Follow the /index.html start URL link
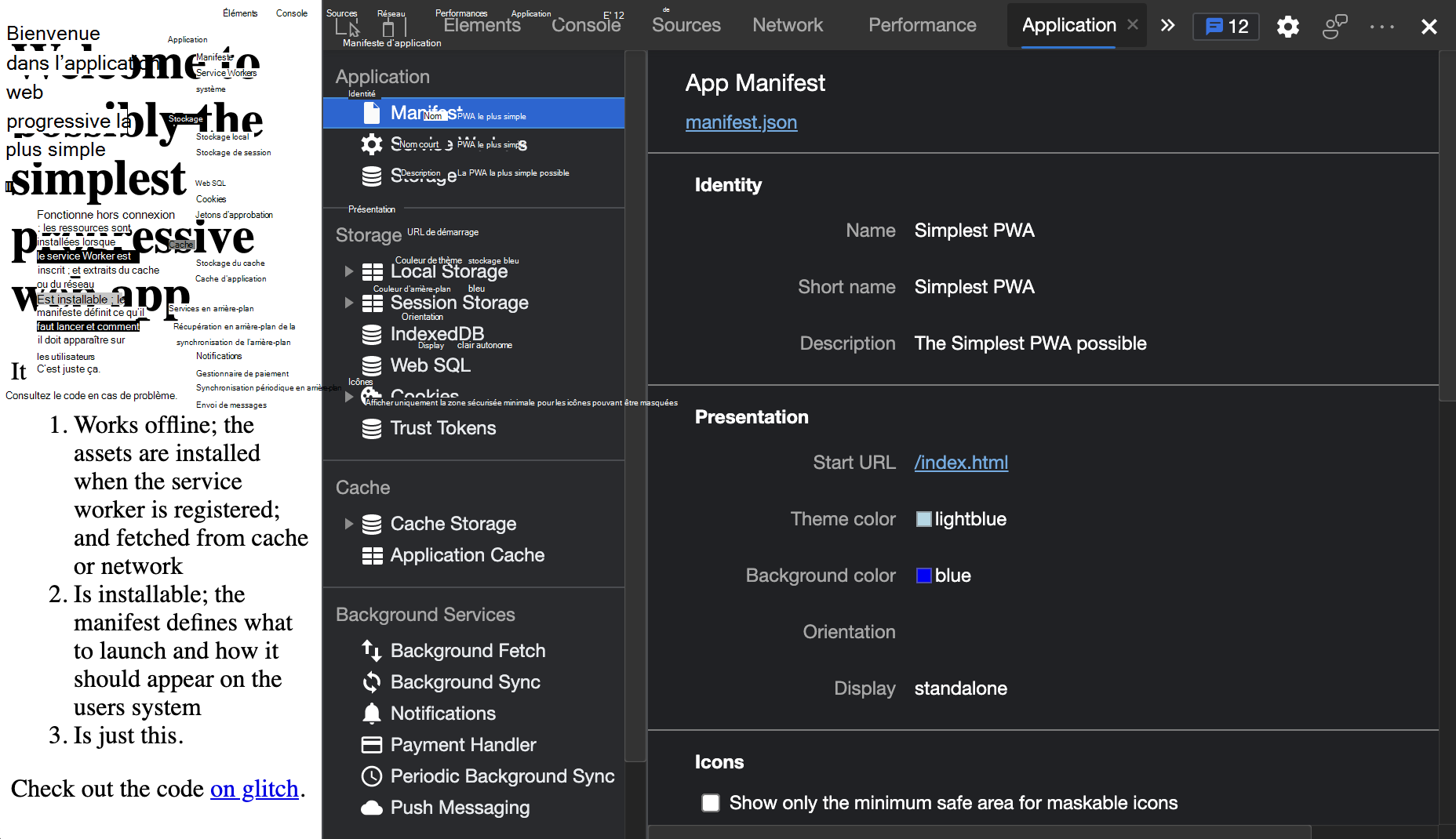This screenshot has height=839, width=1456. pos(961,463)
